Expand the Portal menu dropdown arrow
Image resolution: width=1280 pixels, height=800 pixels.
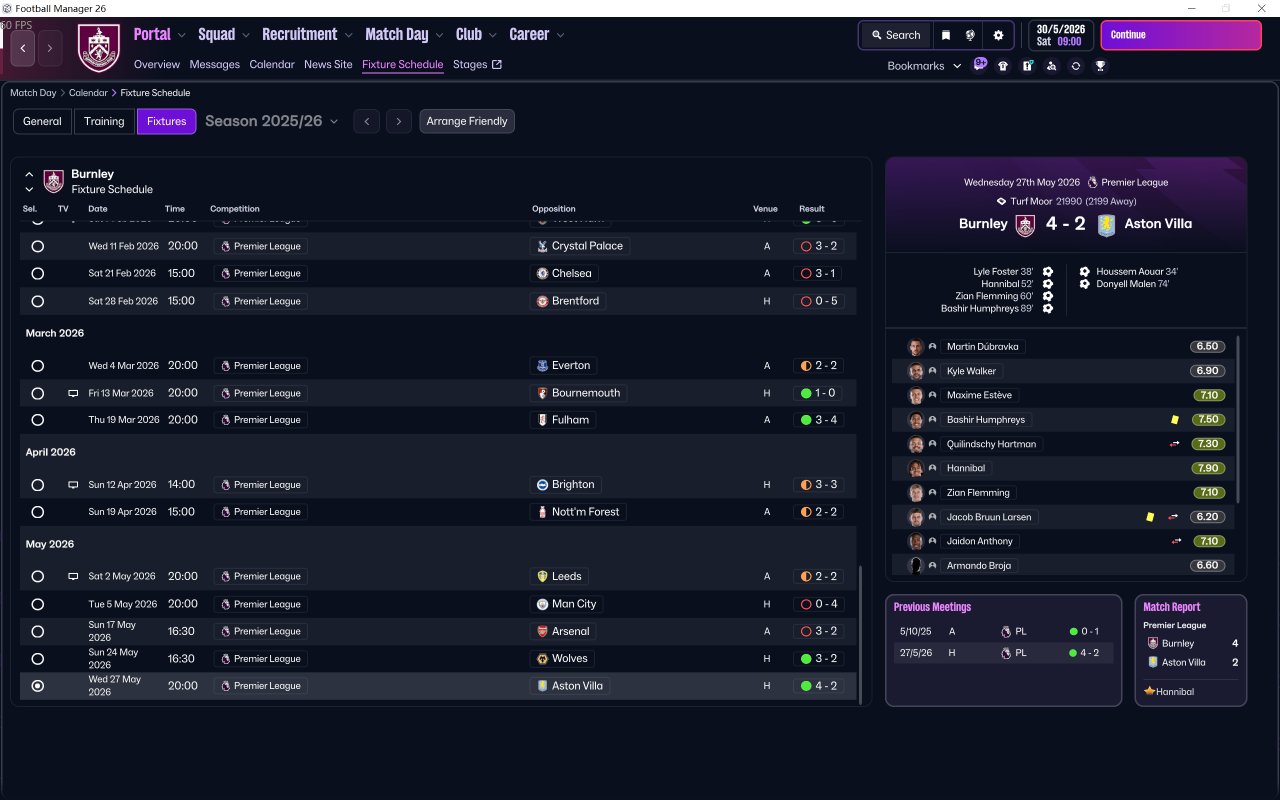(x=182, y=35)
